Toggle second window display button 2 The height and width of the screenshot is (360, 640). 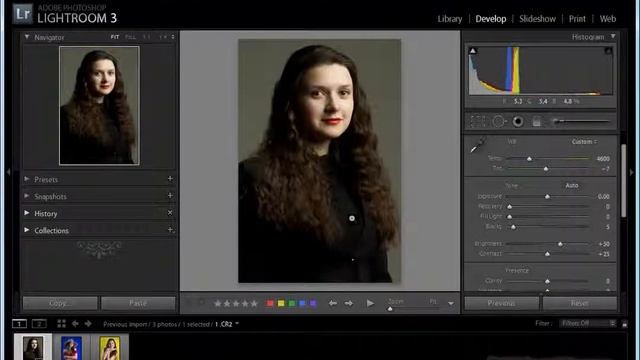click(x=39, y=324)
